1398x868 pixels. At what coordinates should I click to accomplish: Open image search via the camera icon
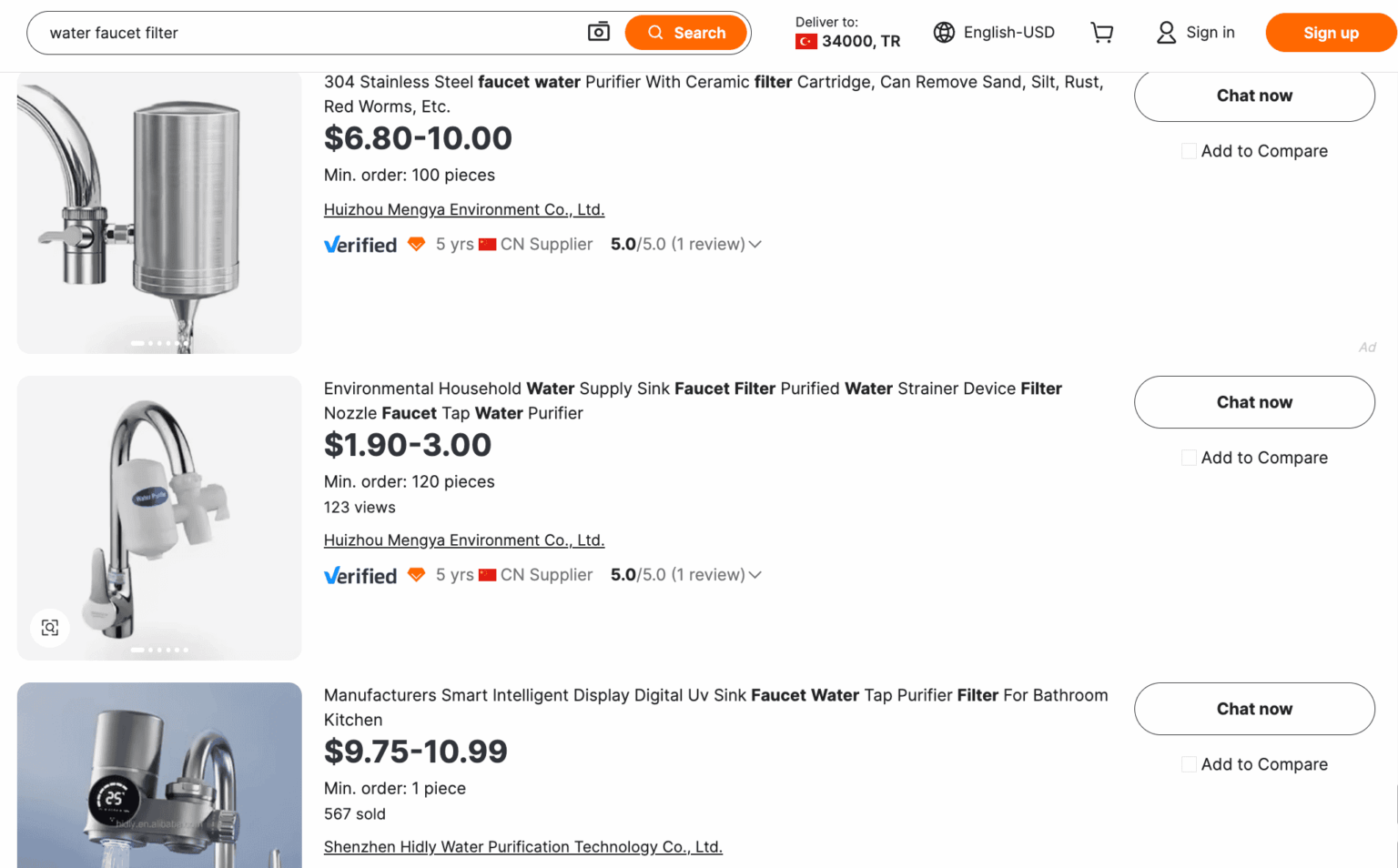coord(599,31)
